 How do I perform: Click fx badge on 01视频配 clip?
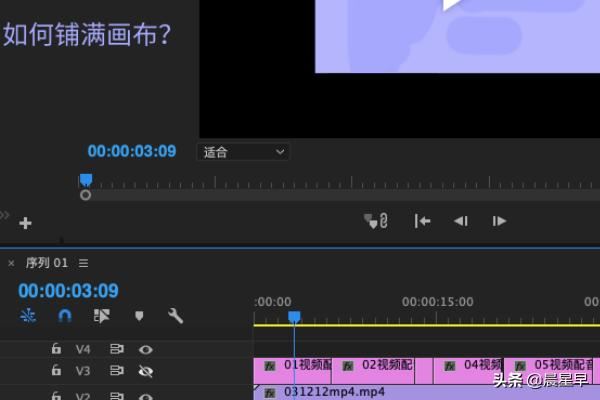pos(270,366)
